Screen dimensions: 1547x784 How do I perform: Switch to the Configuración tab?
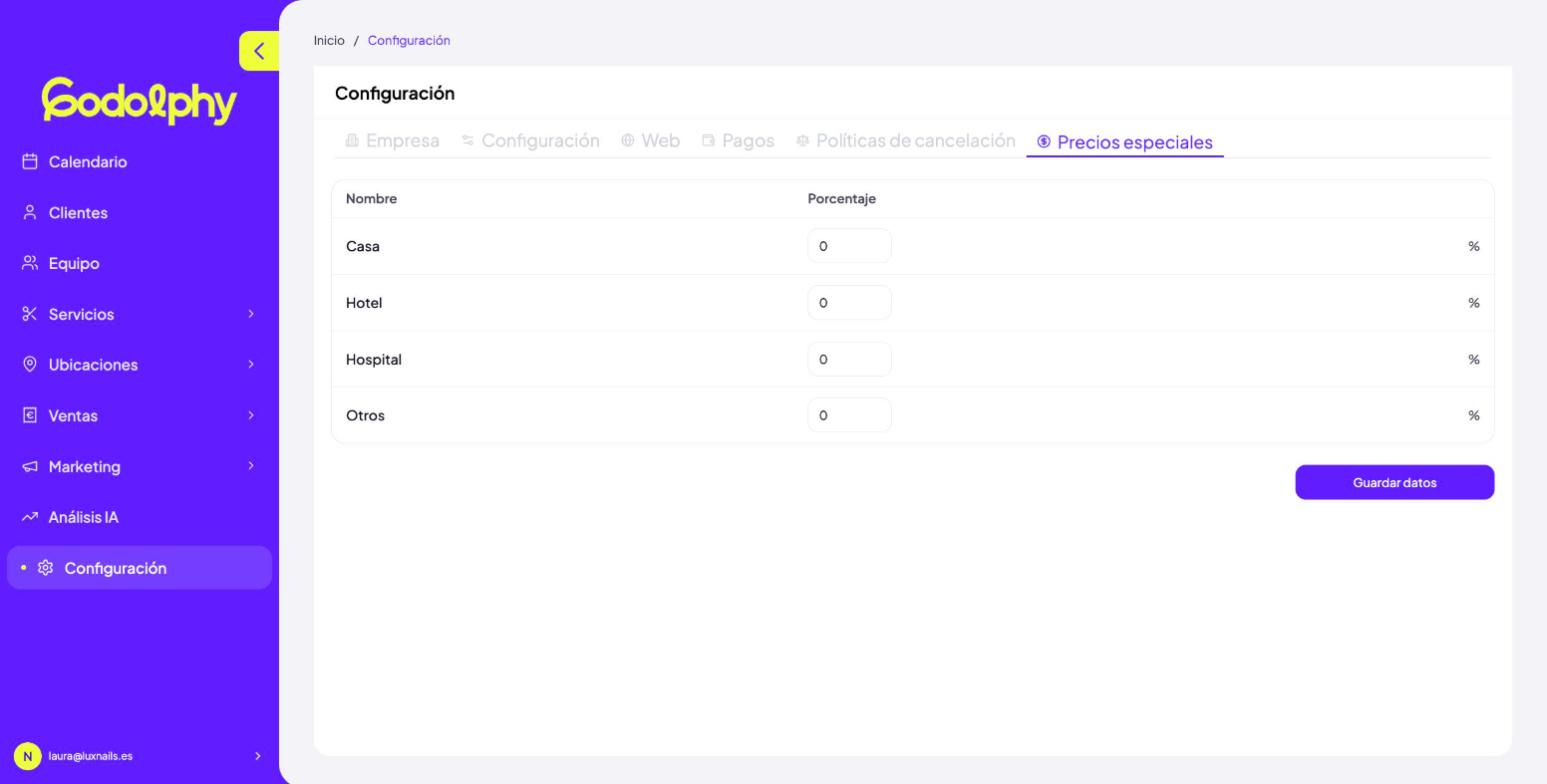pyautogui.click(x=531, y=141)
